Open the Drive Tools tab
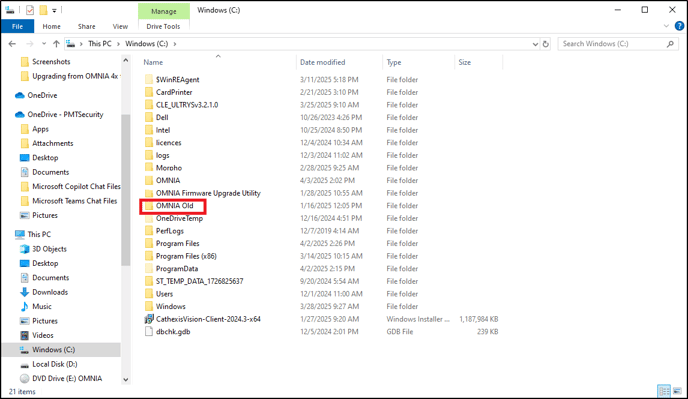Screen dimensions: 688x399 [x=163, y=26]
